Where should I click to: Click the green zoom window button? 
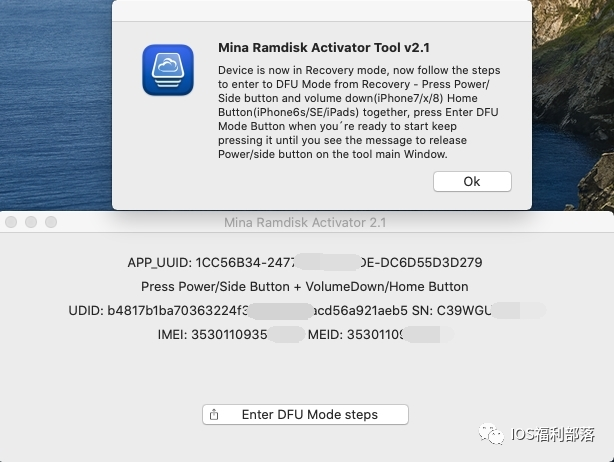click(51, 222)
